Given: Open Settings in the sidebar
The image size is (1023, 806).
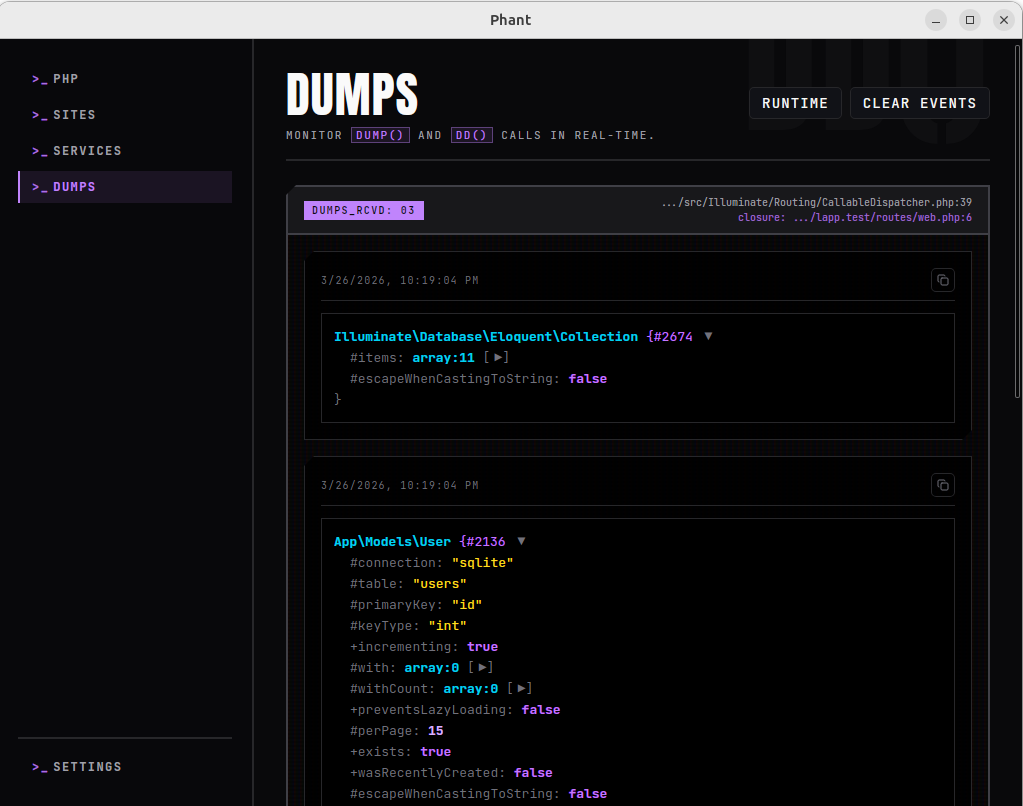Looking at the screenshot, I should point(125,767).
